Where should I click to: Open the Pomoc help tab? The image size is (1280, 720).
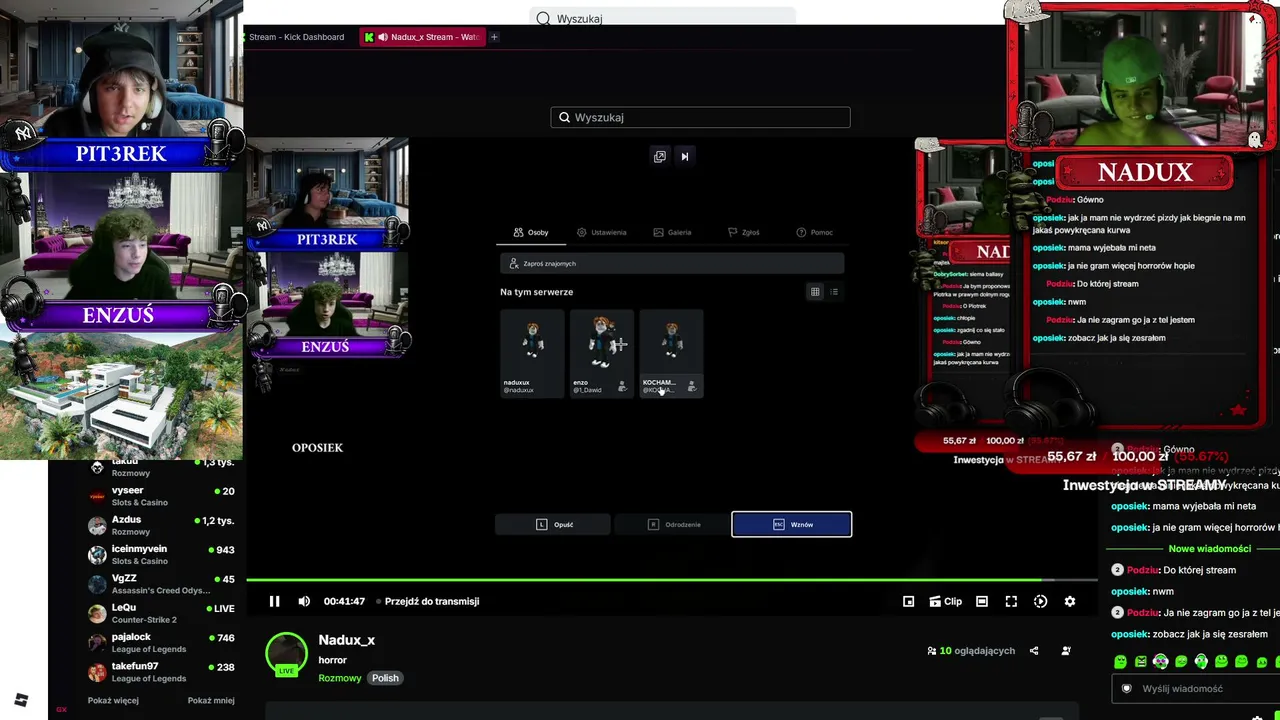coord(815,232)
